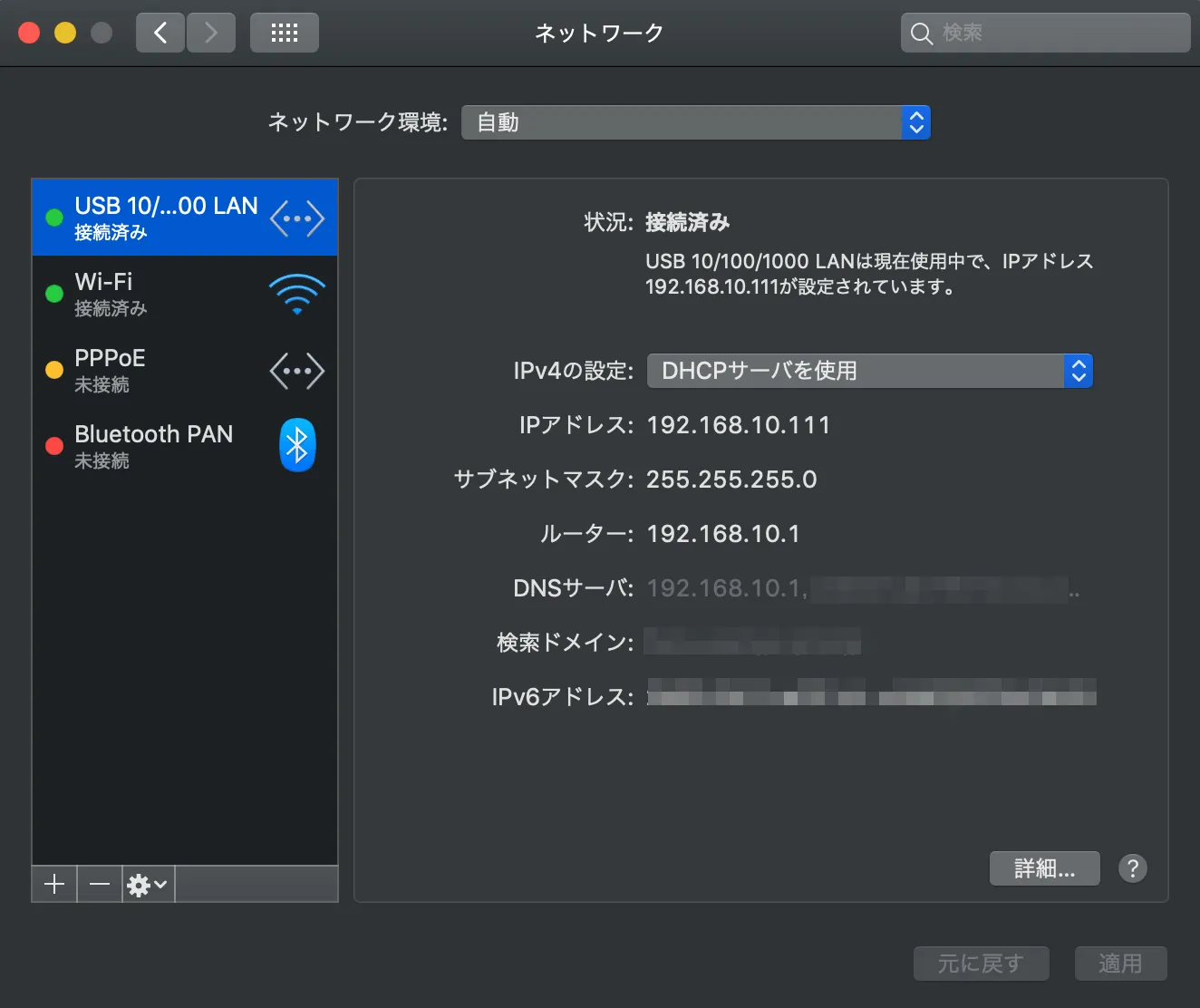Screen dimensions: 1200x1008
Task: Click the DNSサーバ value 192.168.10.1
Action: click(x=726, y=588)
